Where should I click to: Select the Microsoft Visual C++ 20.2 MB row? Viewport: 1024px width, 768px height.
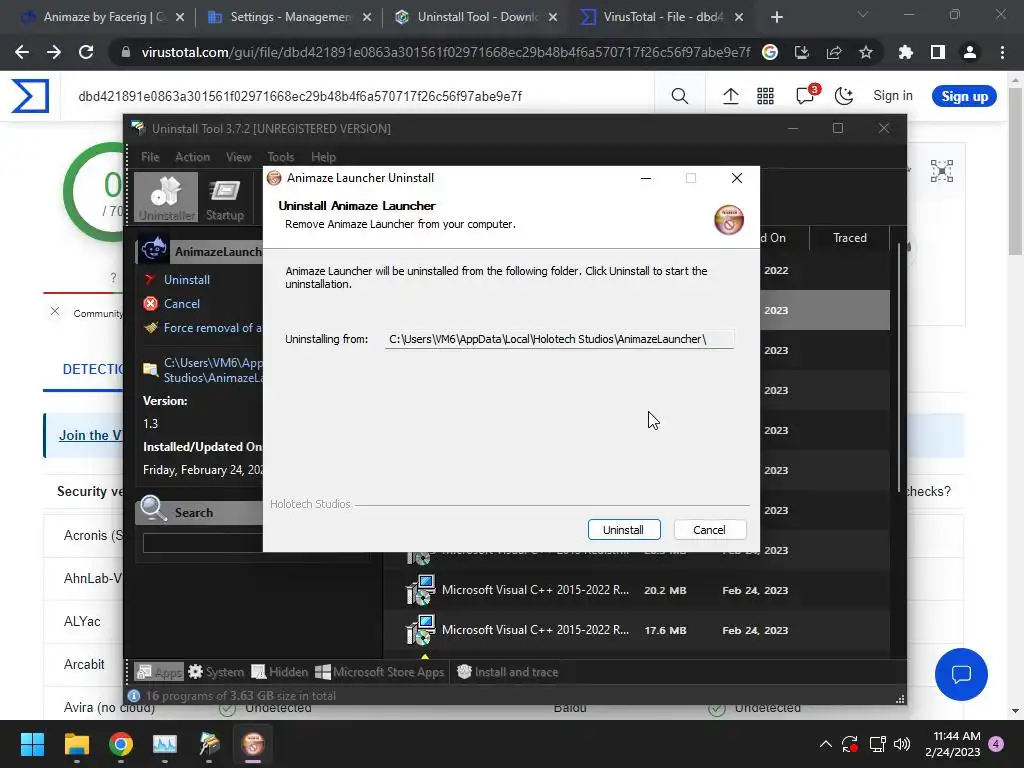[x=637, y=590]
